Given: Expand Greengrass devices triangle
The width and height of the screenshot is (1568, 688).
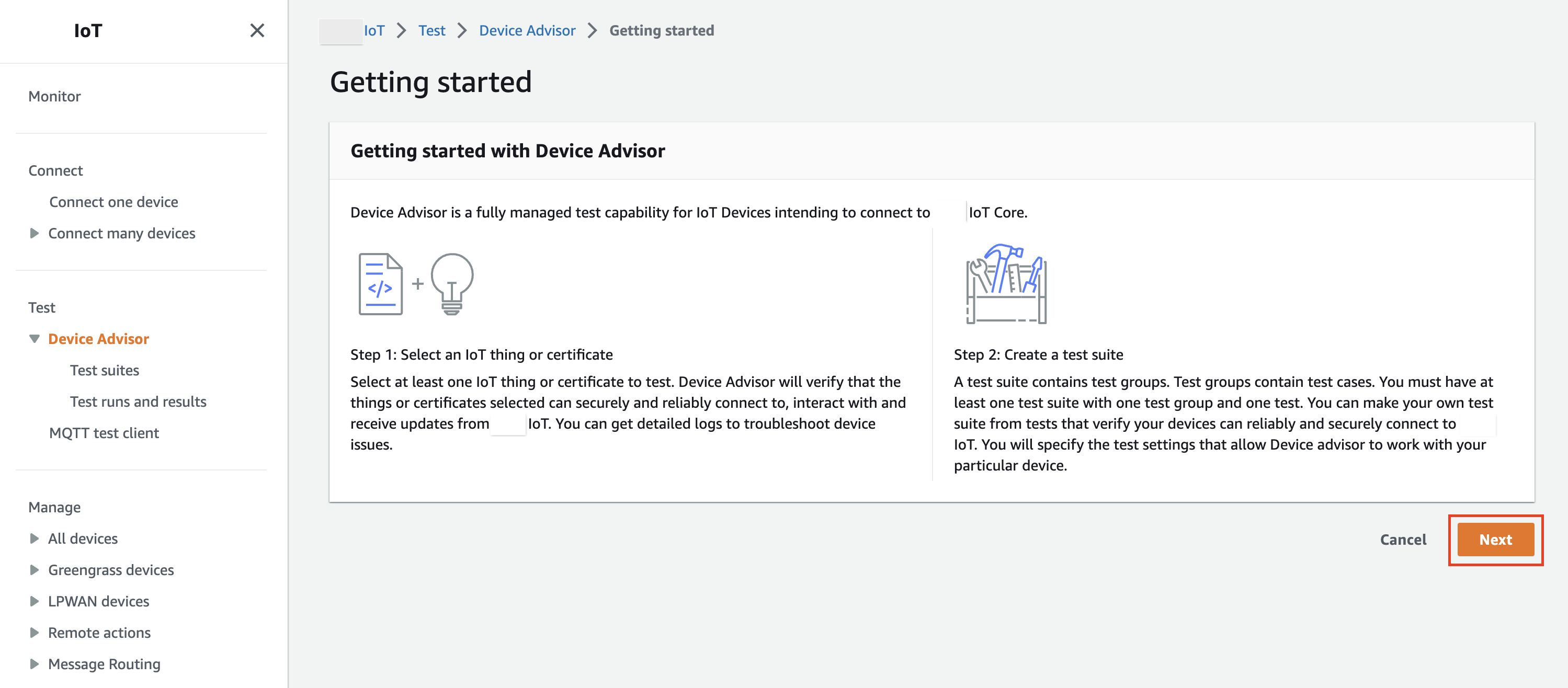Looking at the screenshot, I should (x=34, y=570).
